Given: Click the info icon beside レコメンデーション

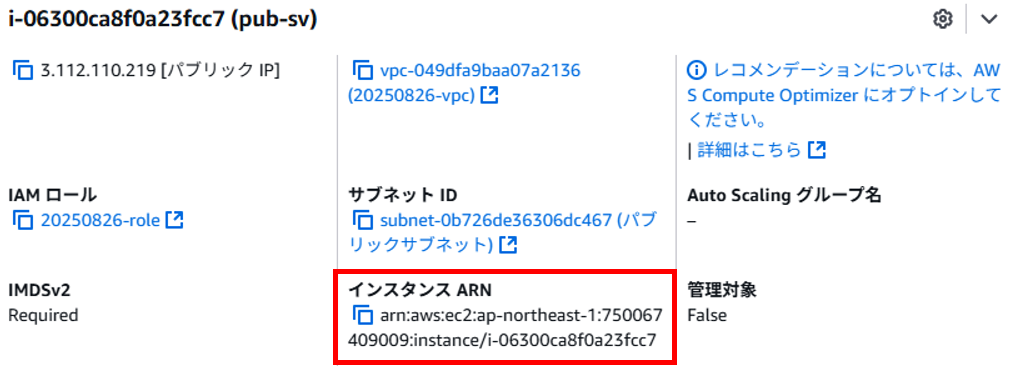Looking at the screenshot, I should 696,69.
